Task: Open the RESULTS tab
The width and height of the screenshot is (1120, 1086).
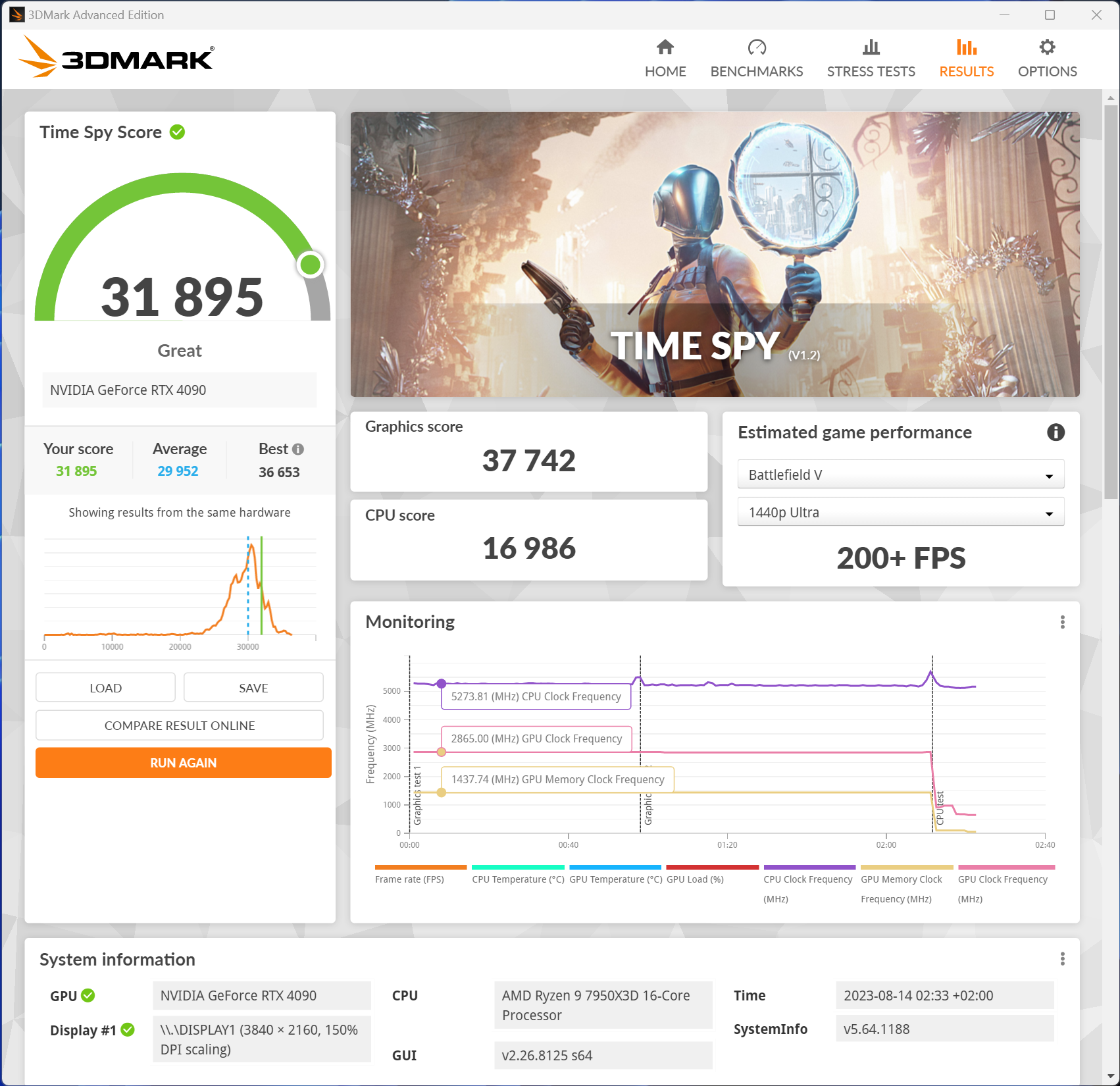Action: pos(966,59)
